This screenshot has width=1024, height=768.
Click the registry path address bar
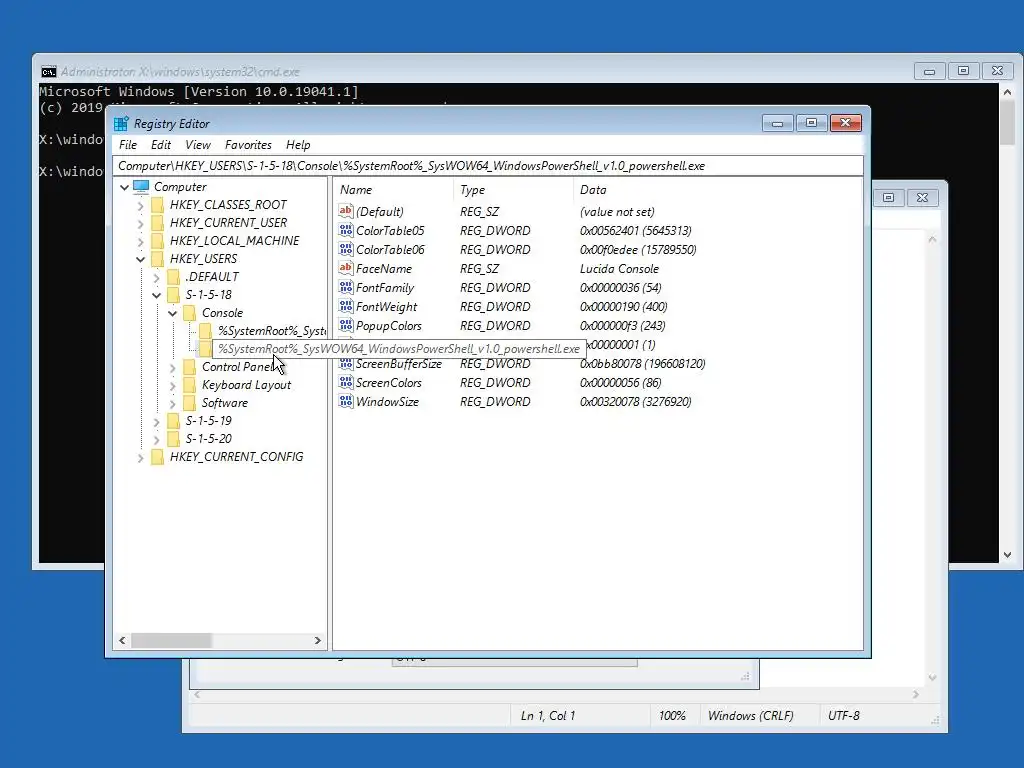coord(488,166)
